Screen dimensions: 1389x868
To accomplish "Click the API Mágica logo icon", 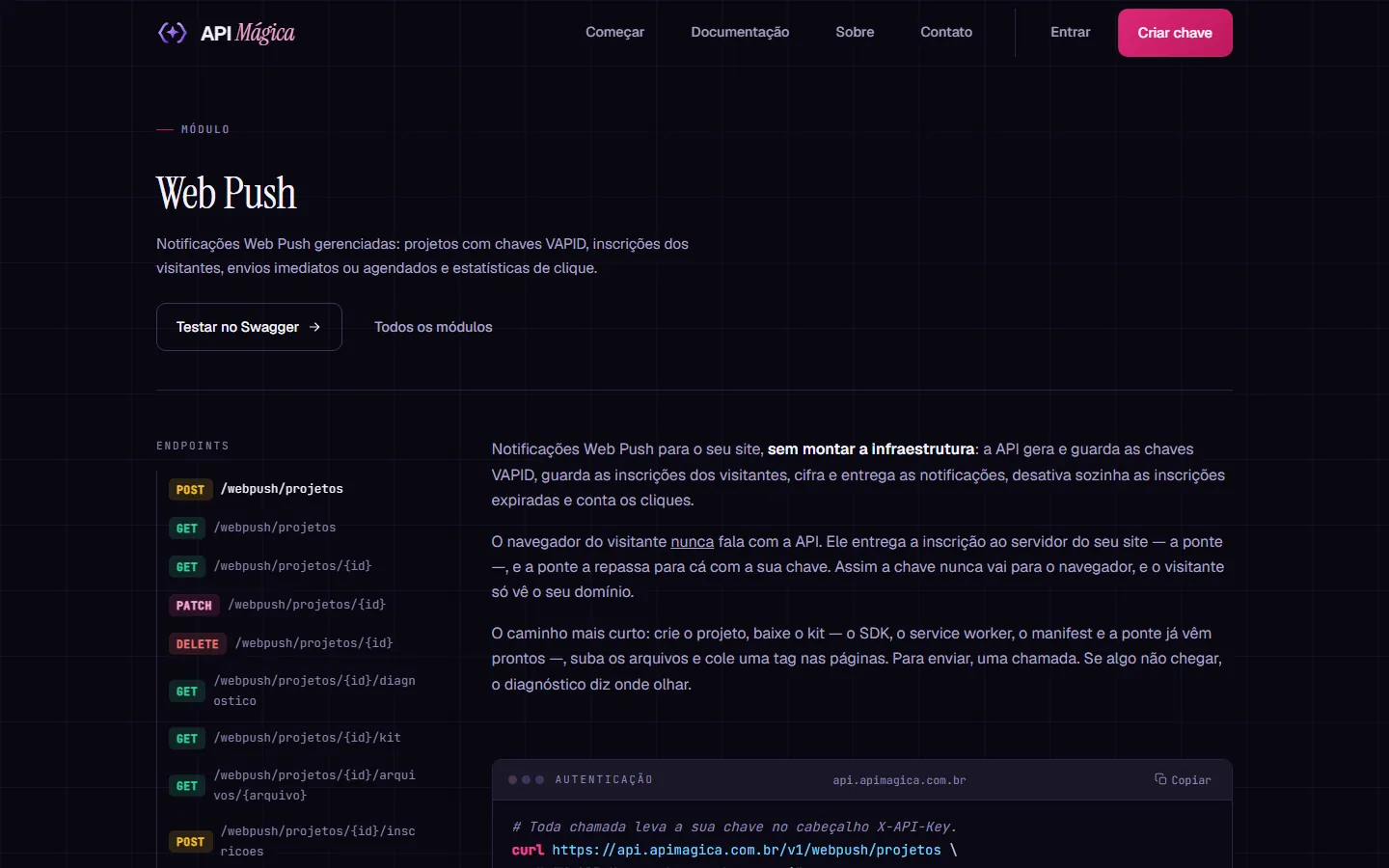I will (x=172, y=33).
